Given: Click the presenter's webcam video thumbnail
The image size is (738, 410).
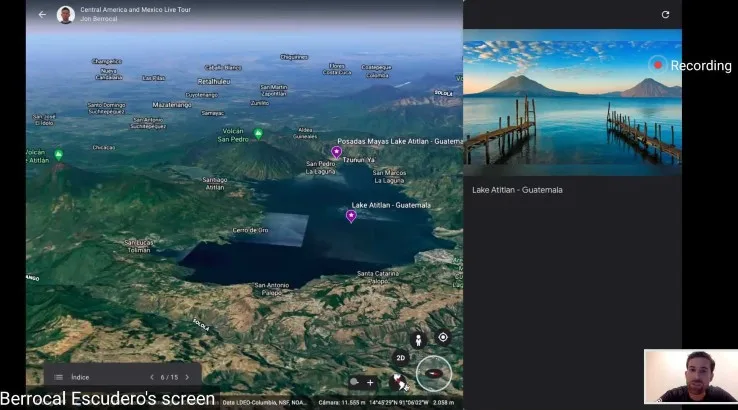Looking at the screenshot, I should click(690, 376).
